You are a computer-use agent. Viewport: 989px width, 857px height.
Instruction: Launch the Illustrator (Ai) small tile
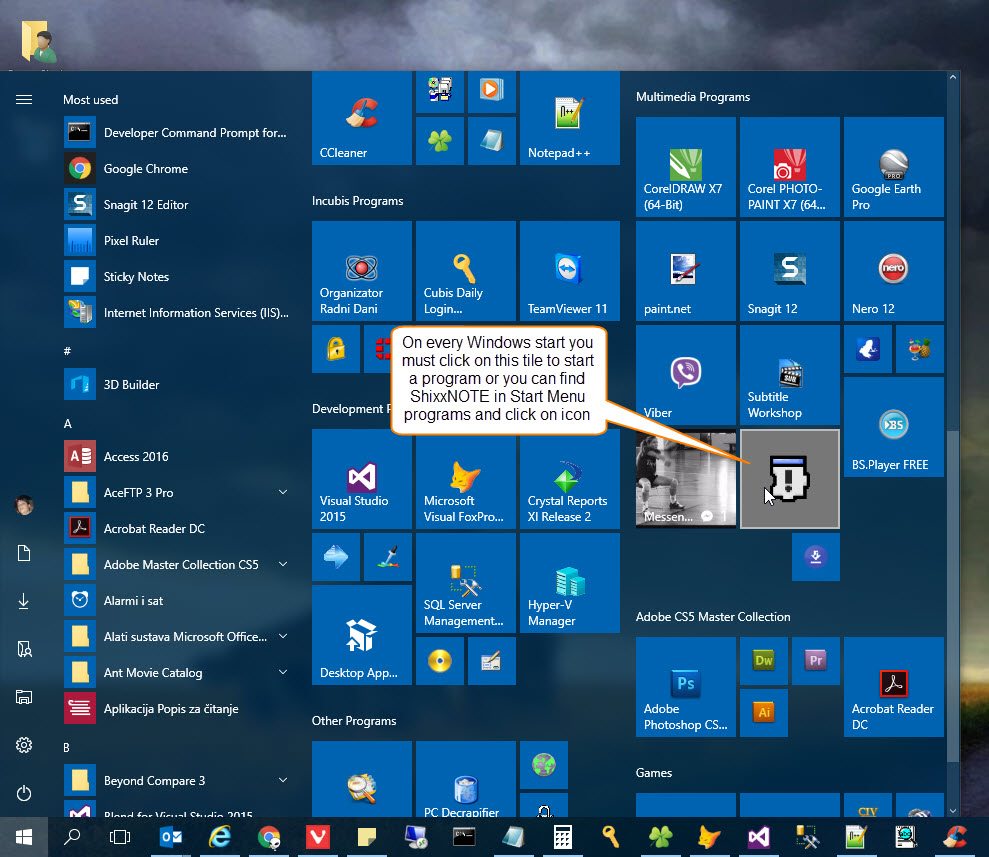coord(764,713)
